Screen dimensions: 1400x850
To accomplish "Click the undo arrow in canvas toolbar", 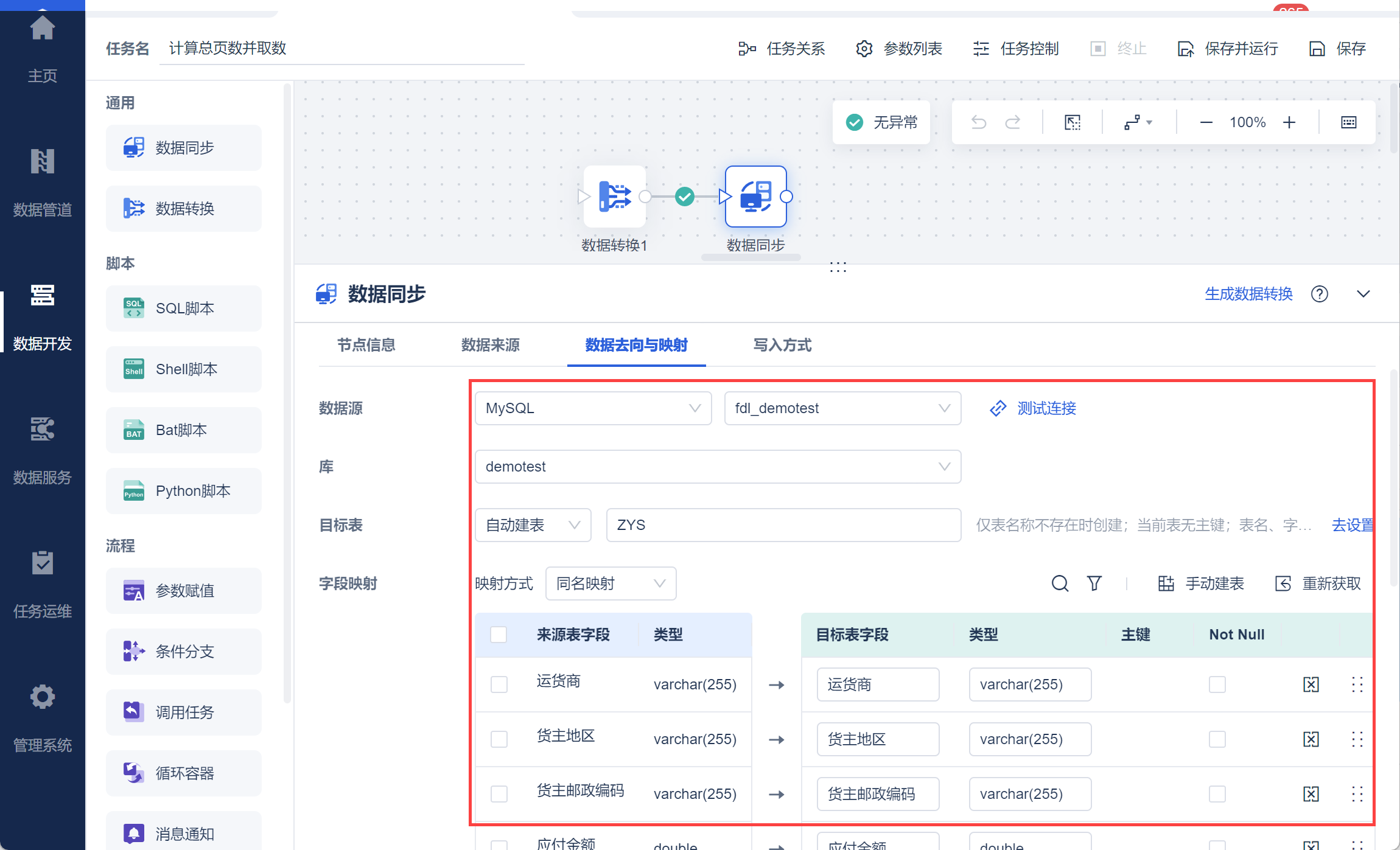I will coord(978,122).
